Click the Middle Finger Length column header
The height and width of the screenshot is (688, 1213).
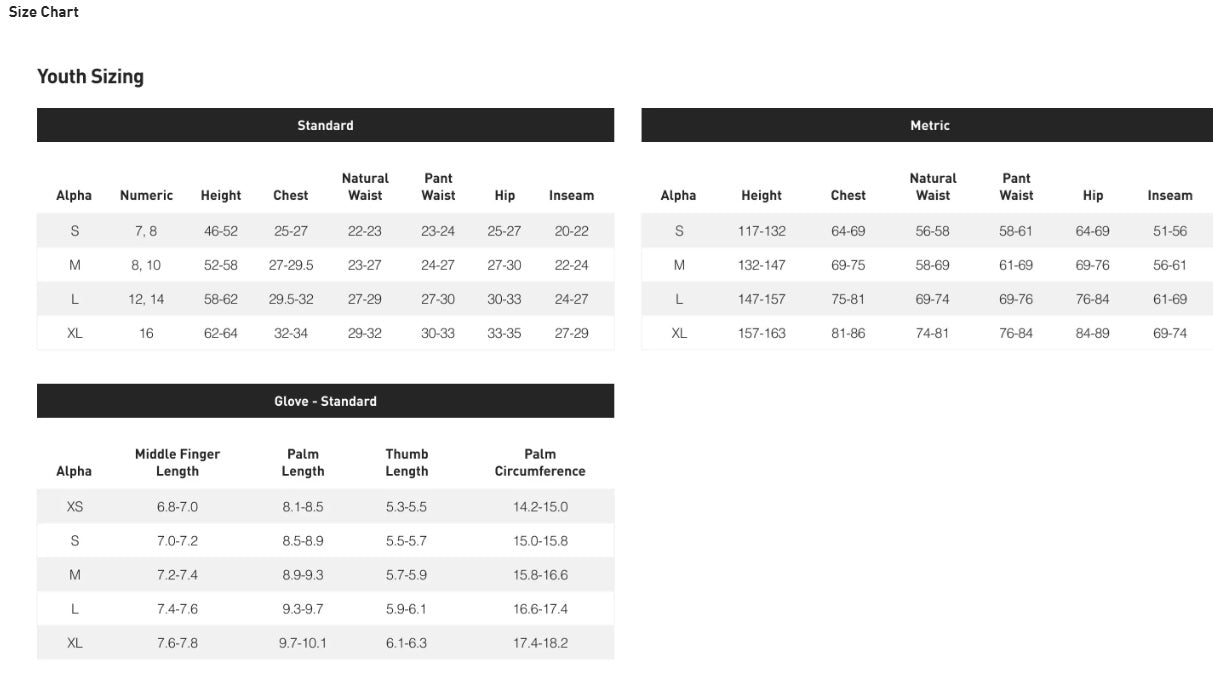pos(177,462)
